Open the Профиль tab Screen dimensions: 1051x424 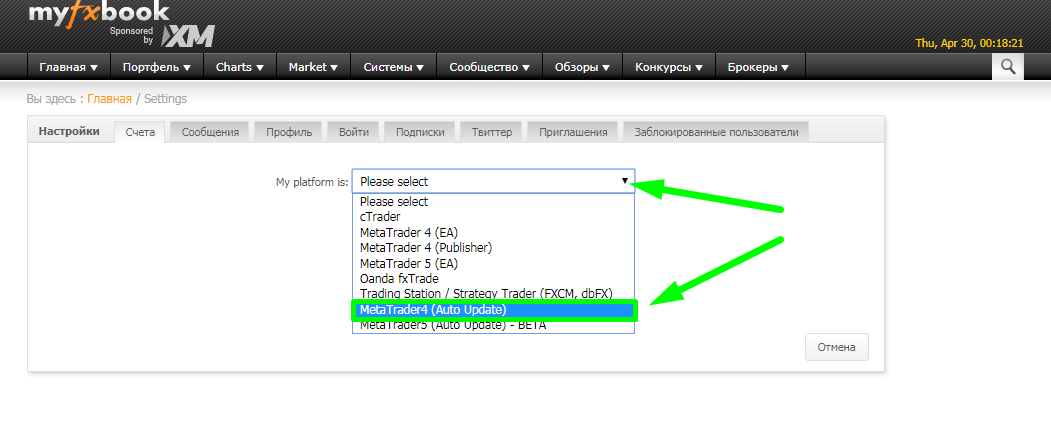point(289,132)
